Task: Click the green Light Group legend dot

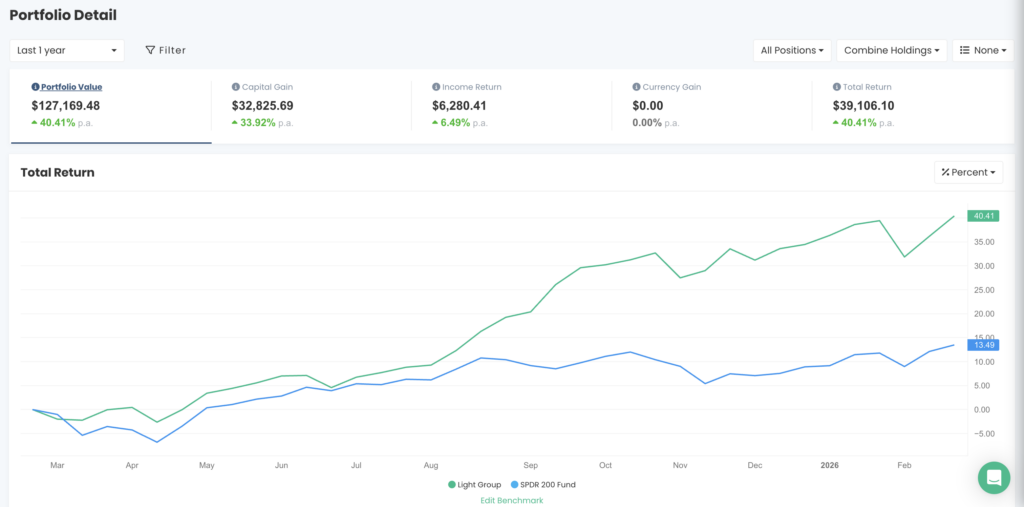Action: tap(452, 485)
